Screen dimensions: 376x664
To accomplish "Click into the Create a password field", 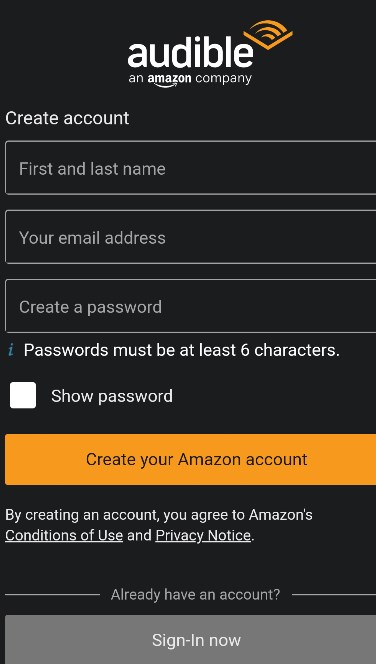I will [x=191, y=306].
